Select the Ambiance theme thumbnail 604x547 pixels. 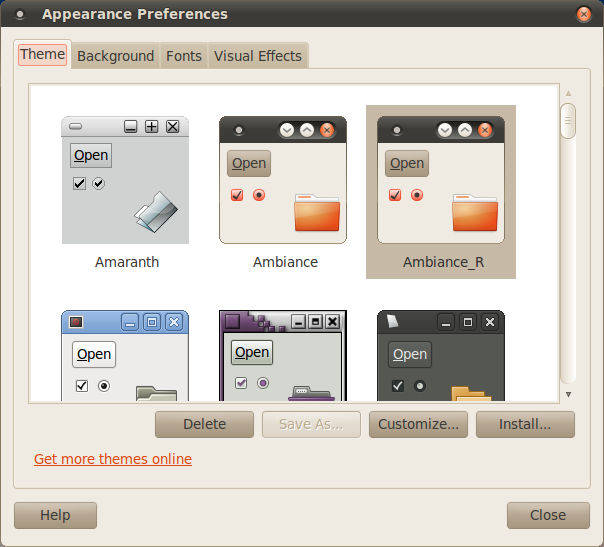(283, 180)
